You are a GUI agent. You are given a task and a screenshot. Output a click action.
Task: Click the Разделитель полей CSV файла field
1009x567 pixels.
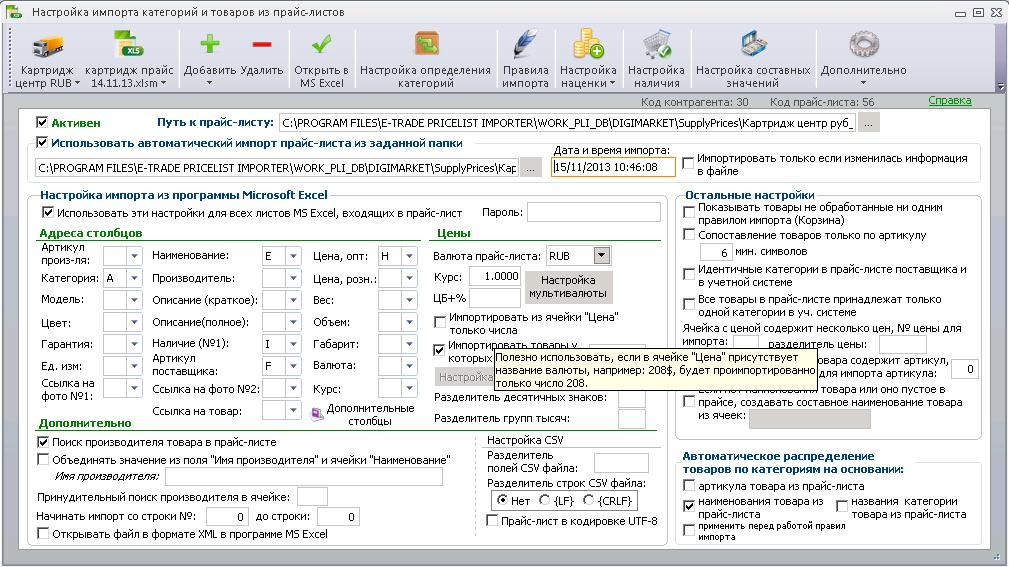[620, 462]
